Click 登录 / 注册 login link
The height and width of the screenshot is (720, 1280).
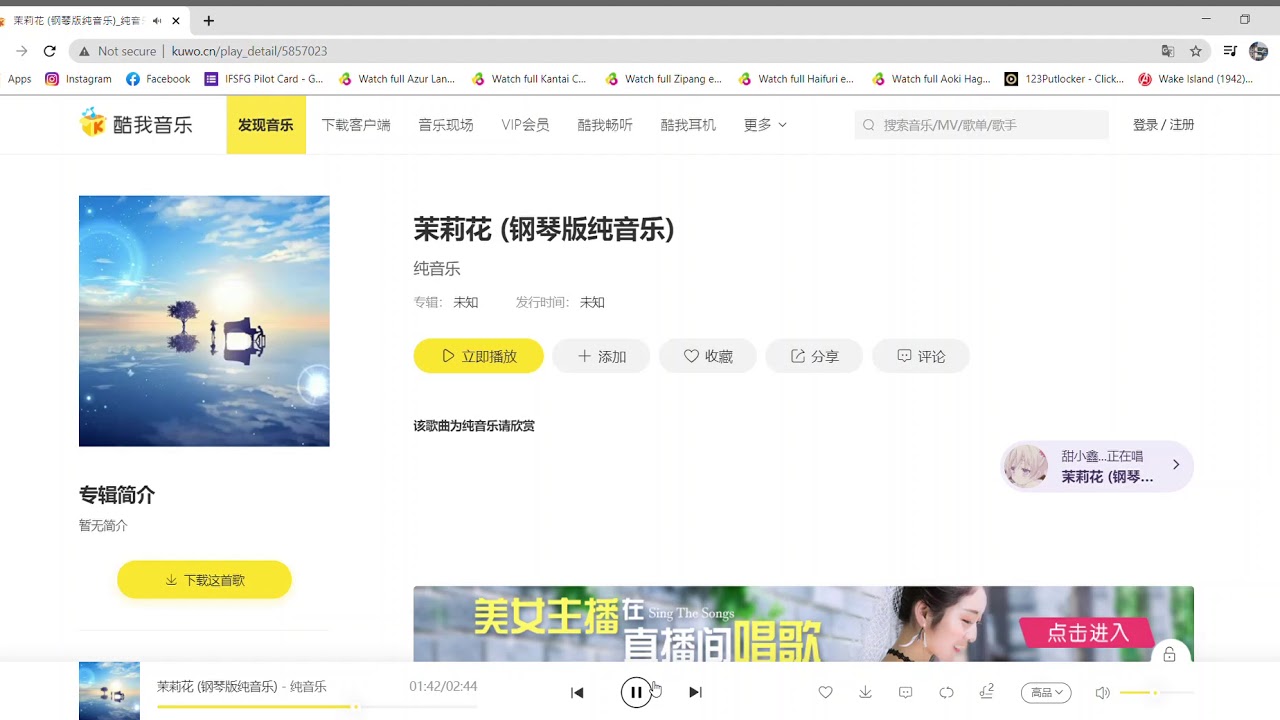click(1163, 125)
